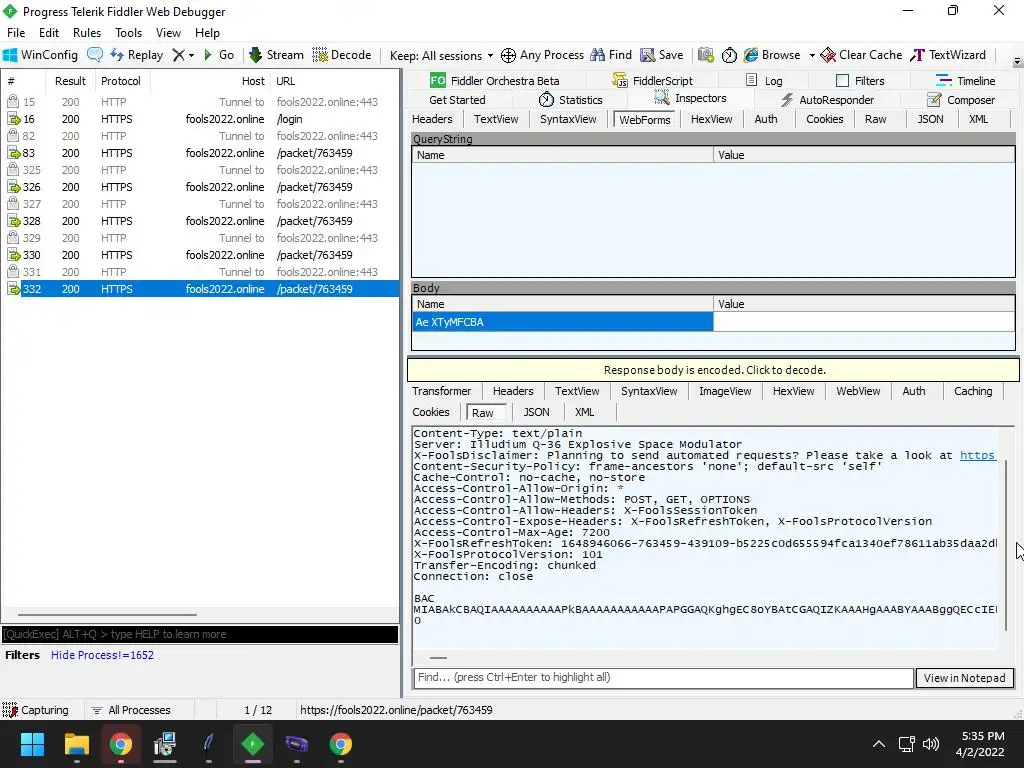1024x768 pixels.
Task: Click the QuickExec command box
Action: 200,633
